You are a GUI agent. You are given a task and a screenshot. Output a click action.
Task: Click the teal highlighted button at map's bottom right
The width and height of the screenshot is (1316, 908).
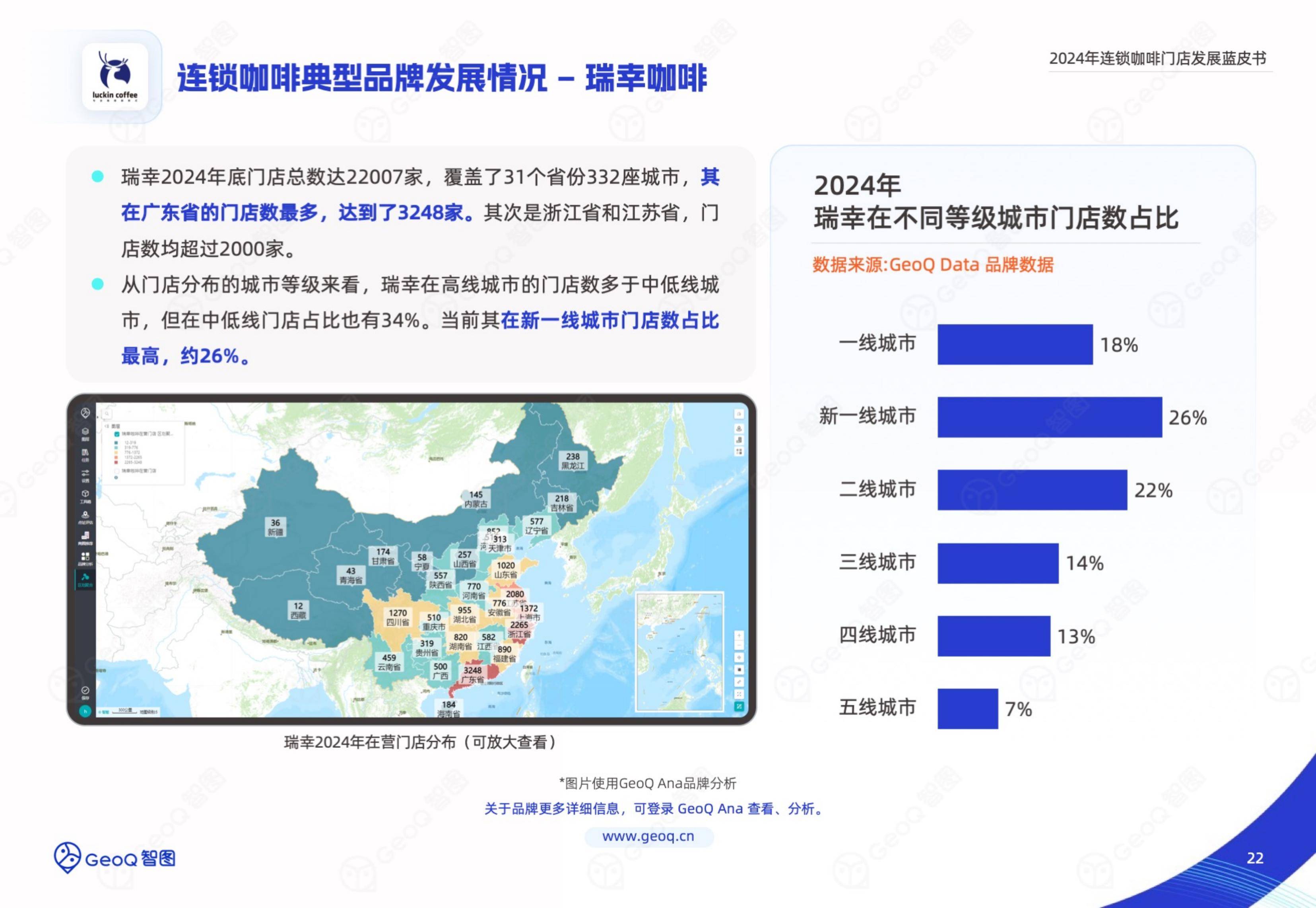point(739,706)
